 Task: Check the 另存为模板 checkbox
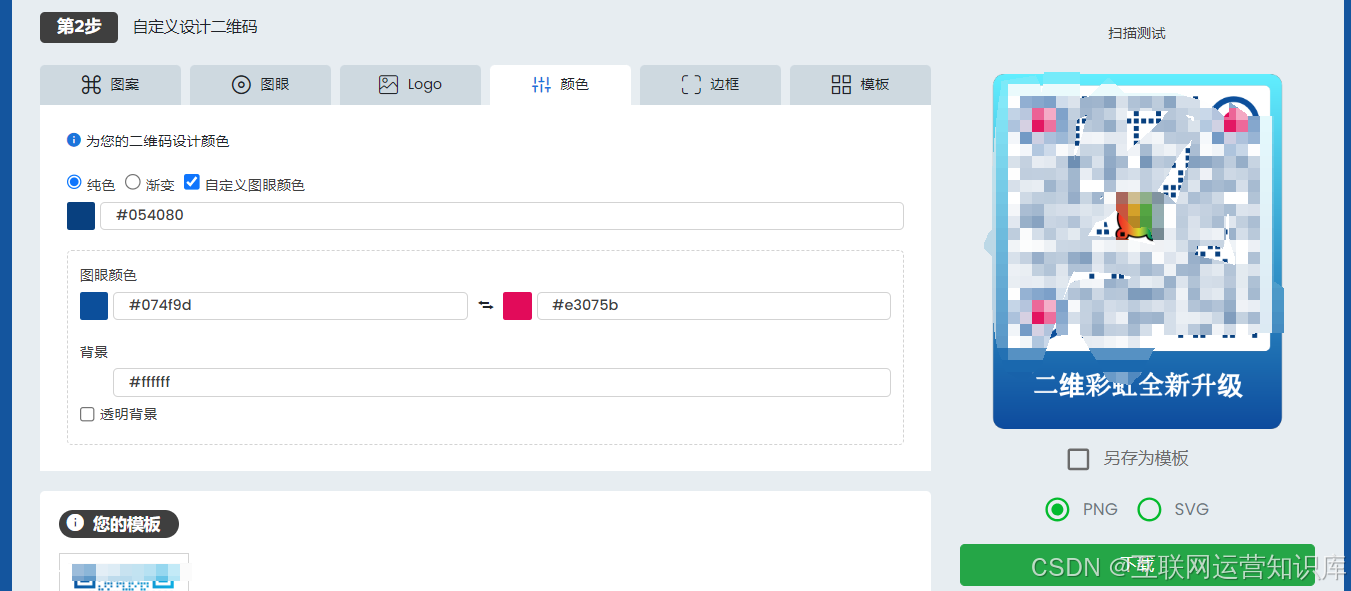tap(1078, 459)
